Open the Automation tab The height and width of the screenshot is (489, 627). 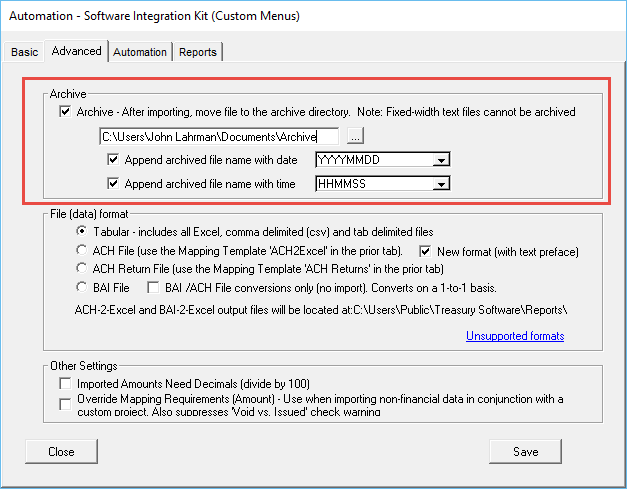point(140,52)
